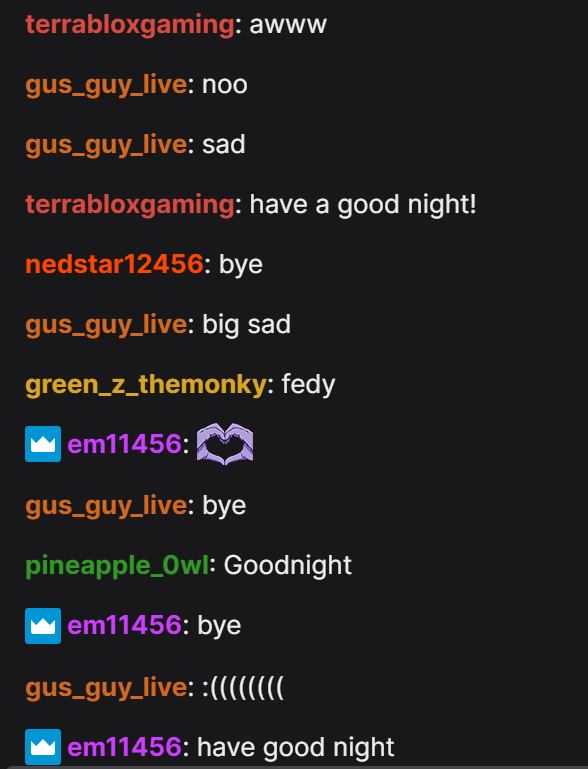
Task: Open terrabloxgaming's profile from the 'awww' message
Action: coord(130,25)
